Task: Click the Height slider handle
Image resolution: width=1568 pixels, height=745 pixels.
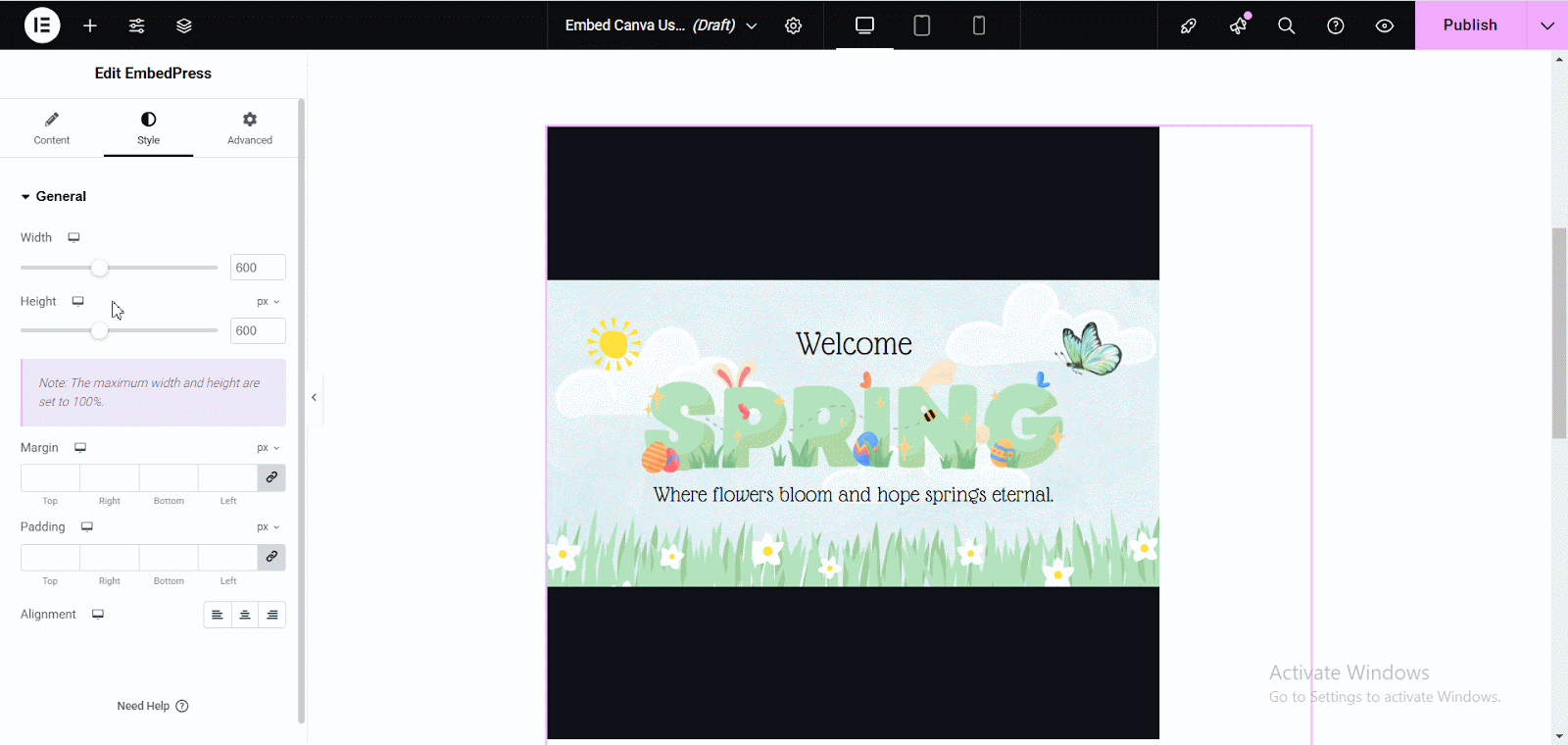Action: (x=99, y=330)
